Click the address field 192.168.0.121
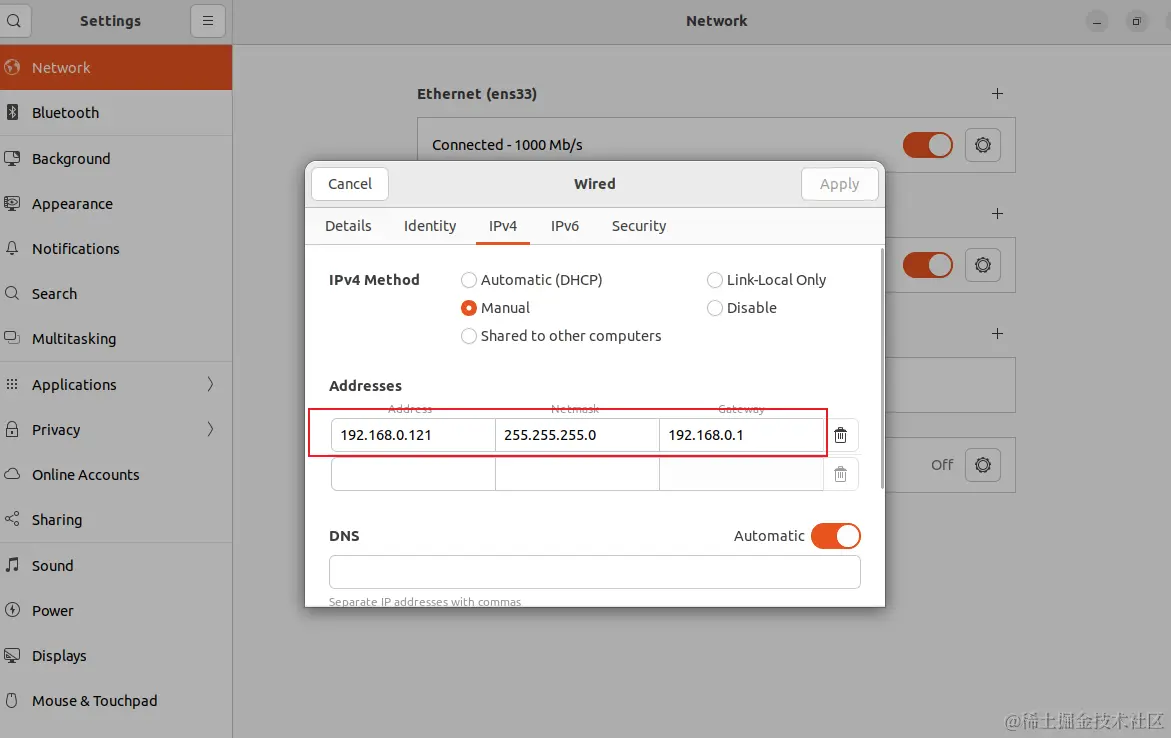The image size is (1171, 738). (x=413, y=435)
